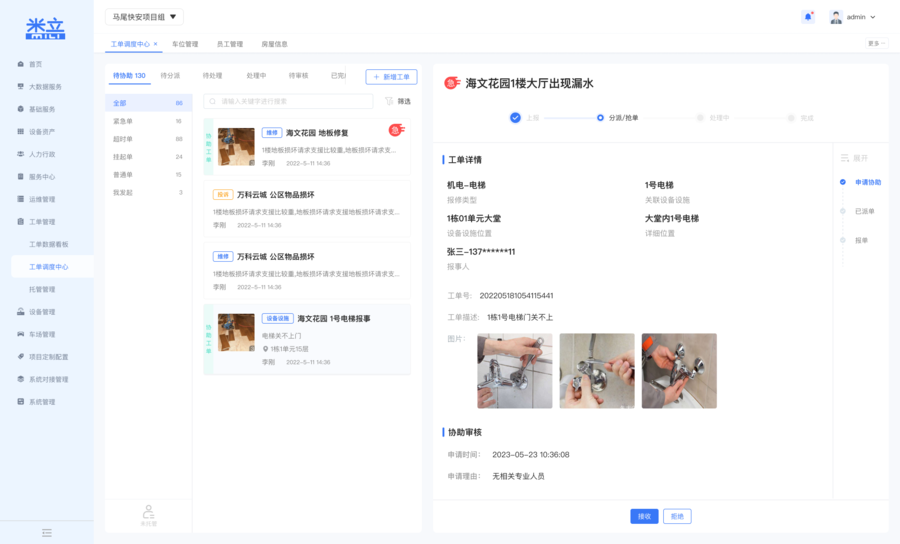Click the 车场管理 car icon
The width and height of the screenshot is (900, 544).
[21, 334]
